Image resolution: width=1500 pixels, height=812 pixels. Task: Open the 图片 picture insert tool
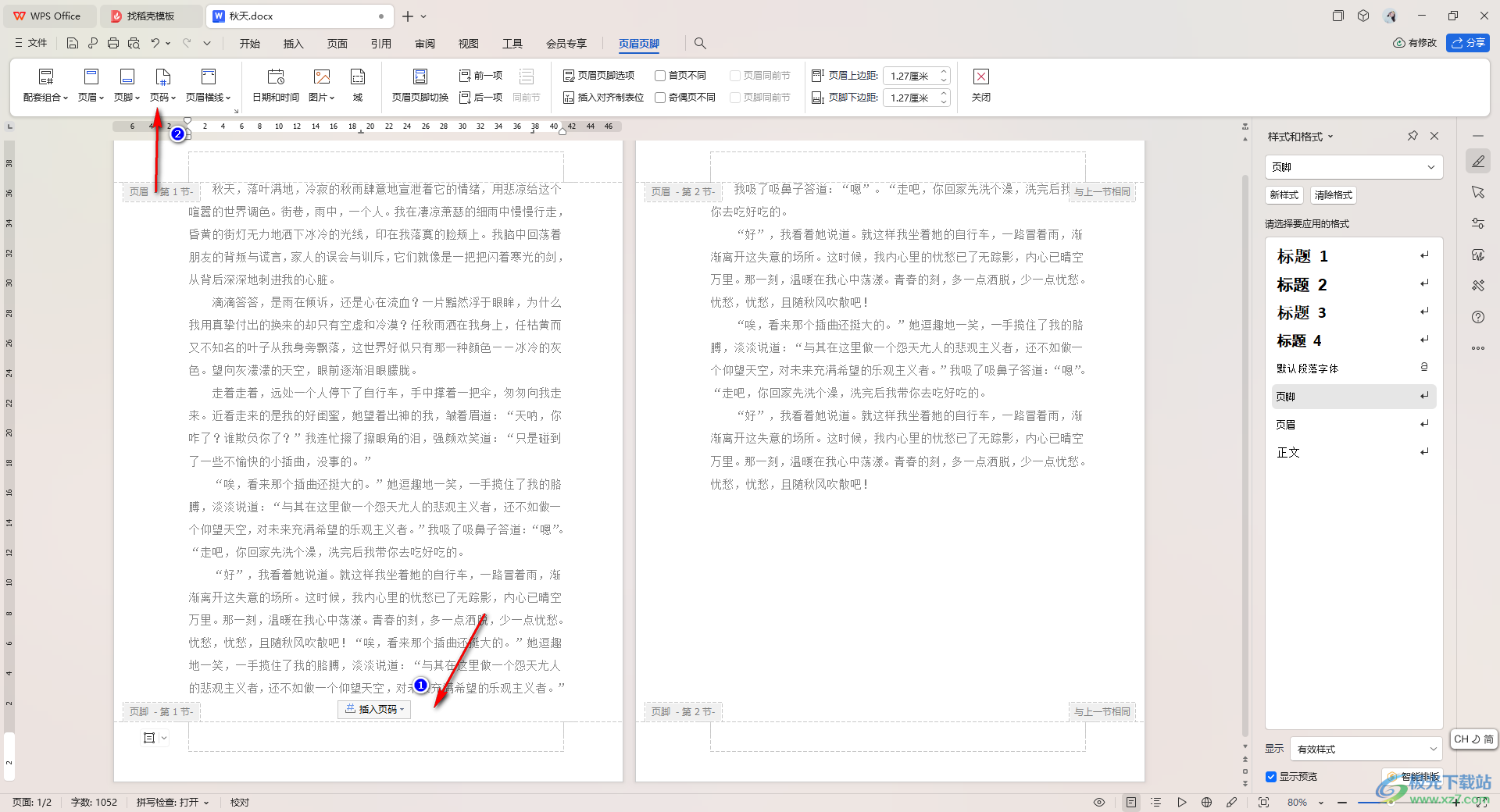click(322, 85)
